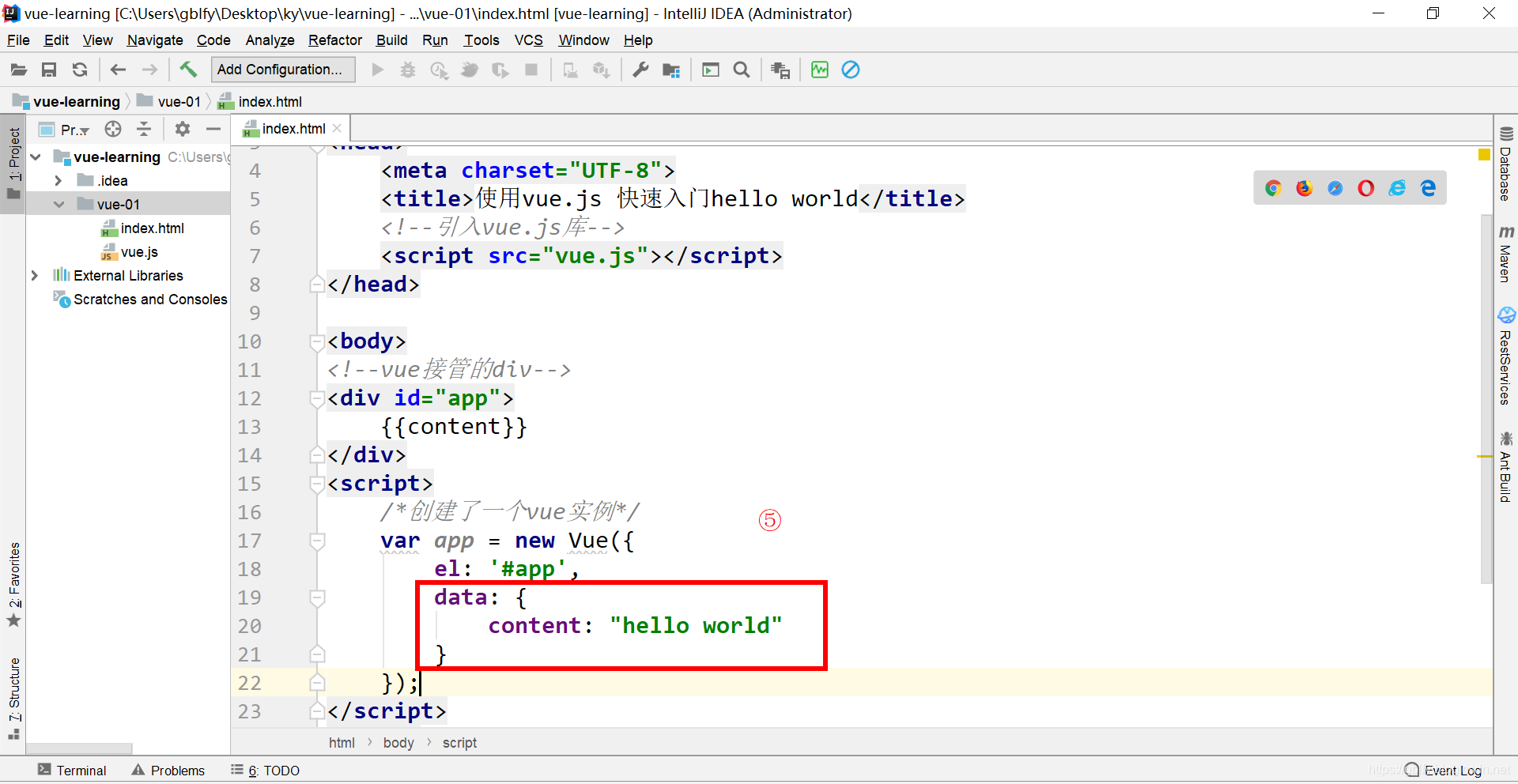Open the Refactor menu
1518x784 pixels.
pos(335,40)
